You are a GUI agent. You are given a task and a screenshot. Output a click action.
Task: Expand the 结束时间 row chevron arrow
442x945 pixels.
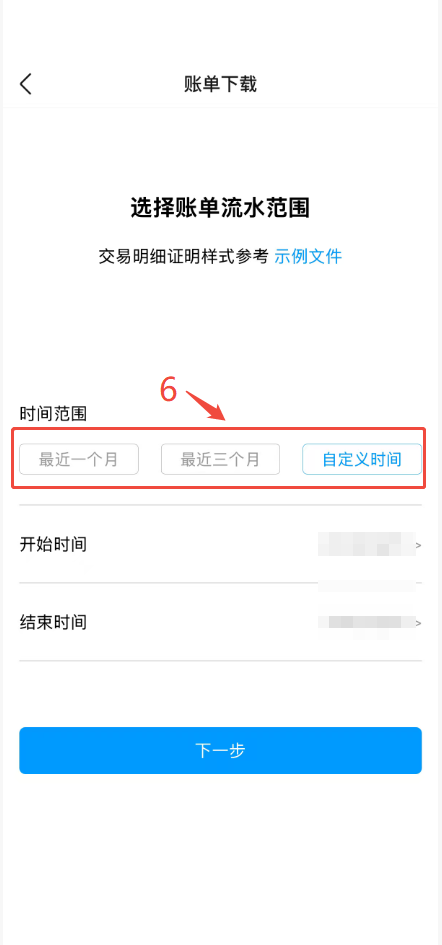click(418, 623)
